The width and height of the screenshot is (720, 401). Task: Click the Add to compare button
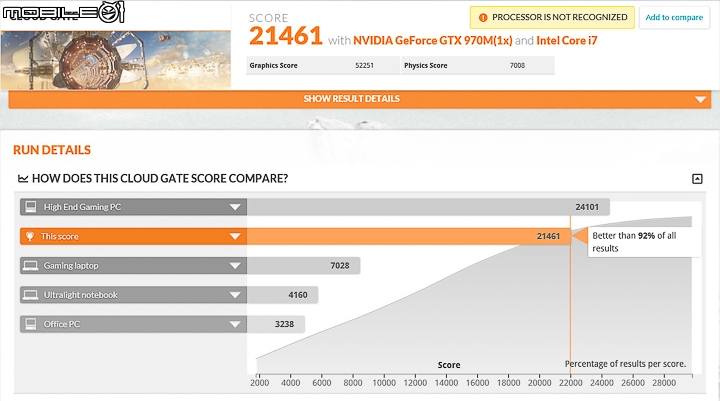[x=674, y=17]
